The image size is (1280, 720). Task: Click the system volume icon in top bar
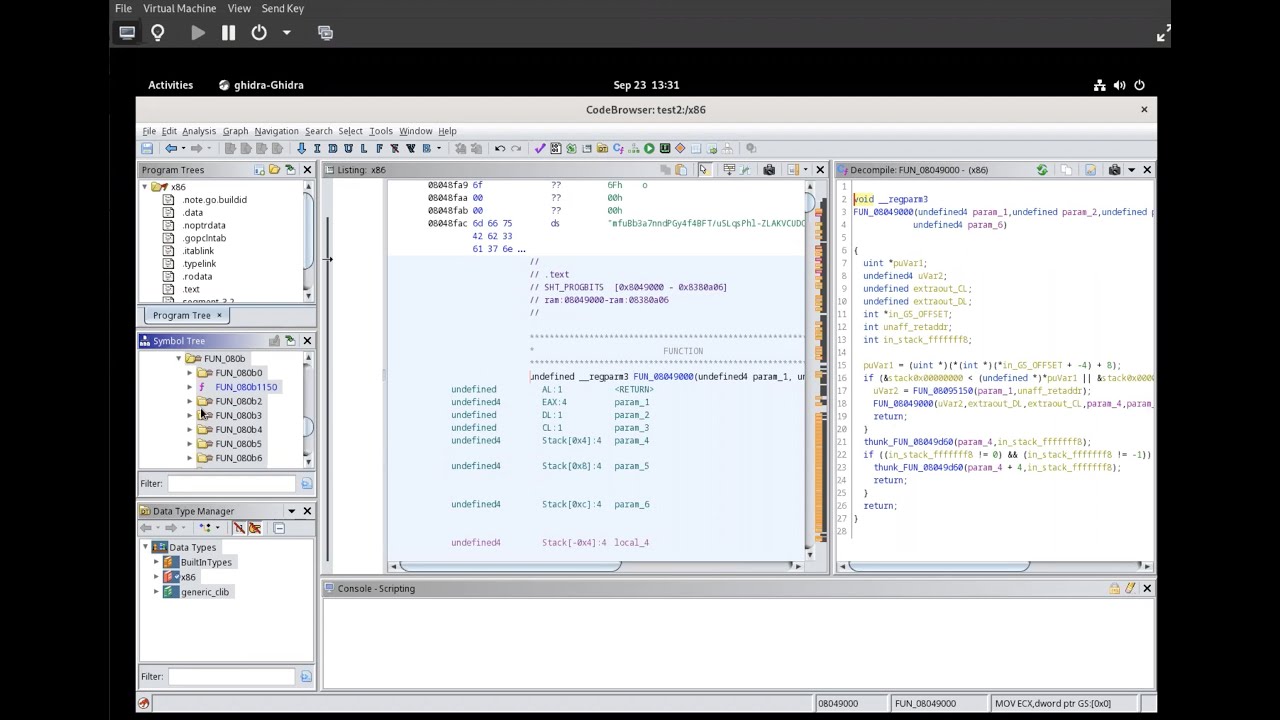[1119, 85]
